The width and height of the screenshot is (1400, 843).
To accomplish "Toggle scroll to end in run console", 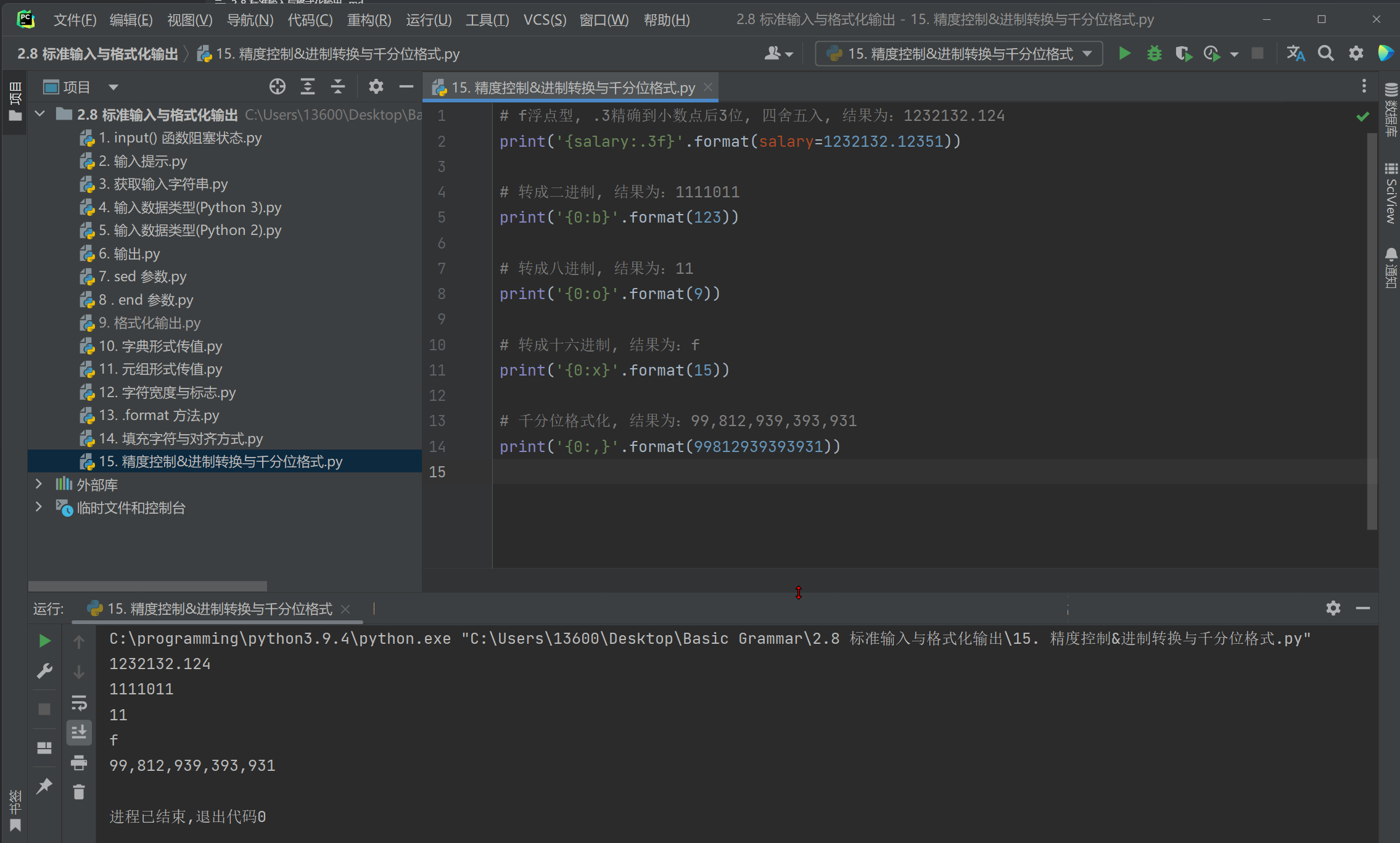I will 79,733.
